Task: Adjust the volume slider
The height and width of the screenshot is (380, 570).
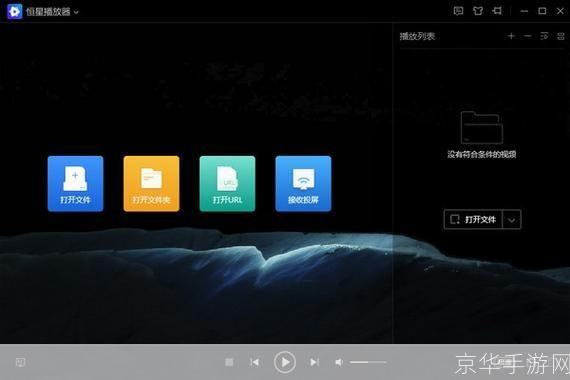Action: tap(368, 362)
